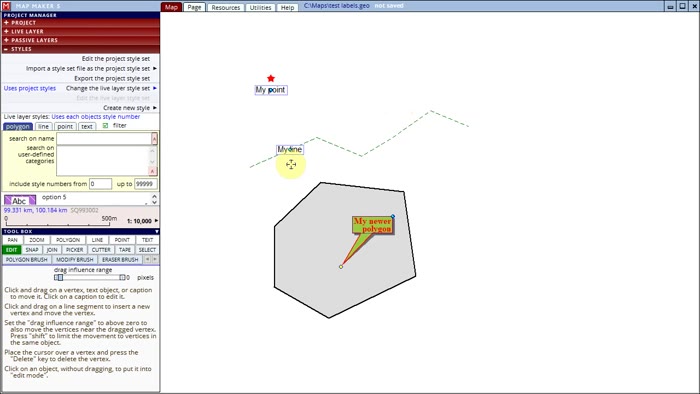Click tool box scroll-right arrow
This screenshot has width=700, height=394.
pos(155,259)
